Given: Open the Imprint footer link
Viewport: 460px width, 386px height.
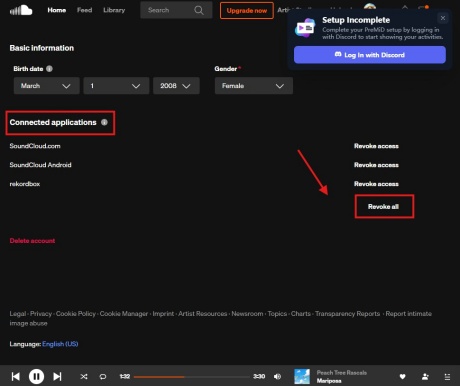Looking at the screenshot, I should pyautogui.click(x=163, y=314).
